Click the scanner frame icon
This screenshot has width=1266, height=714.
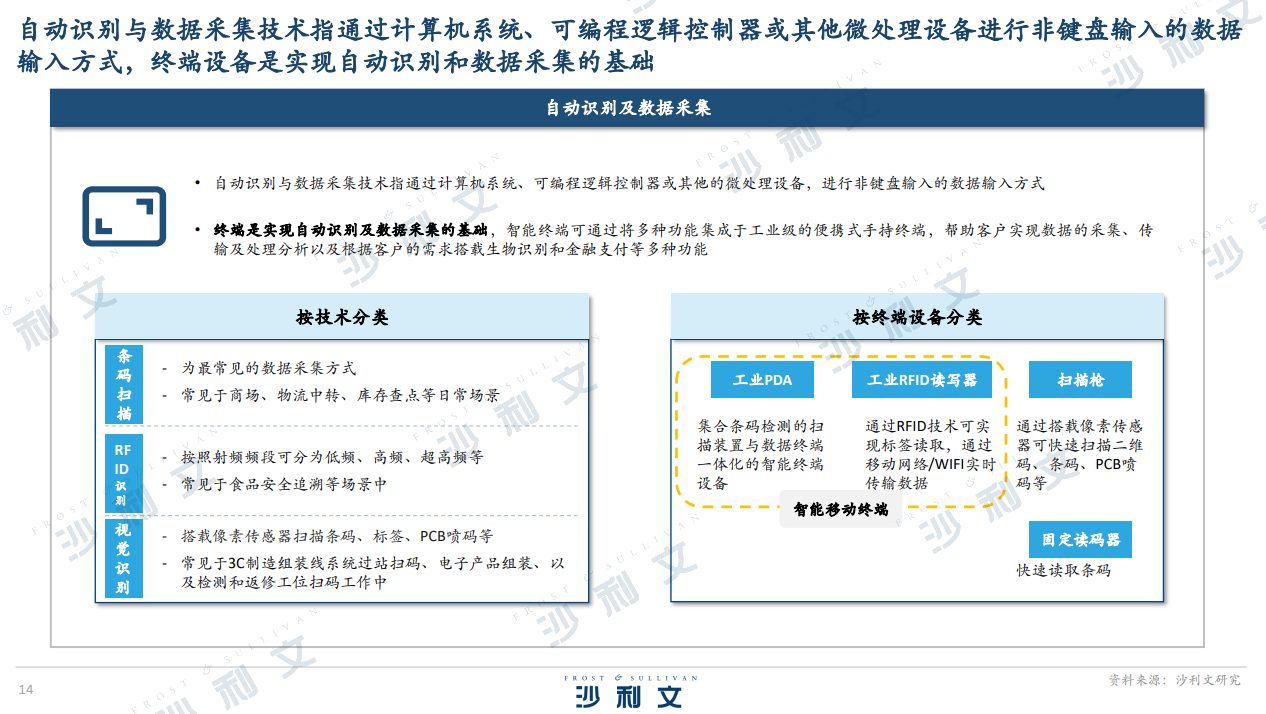pyautogui.click(x=124, y=216)
